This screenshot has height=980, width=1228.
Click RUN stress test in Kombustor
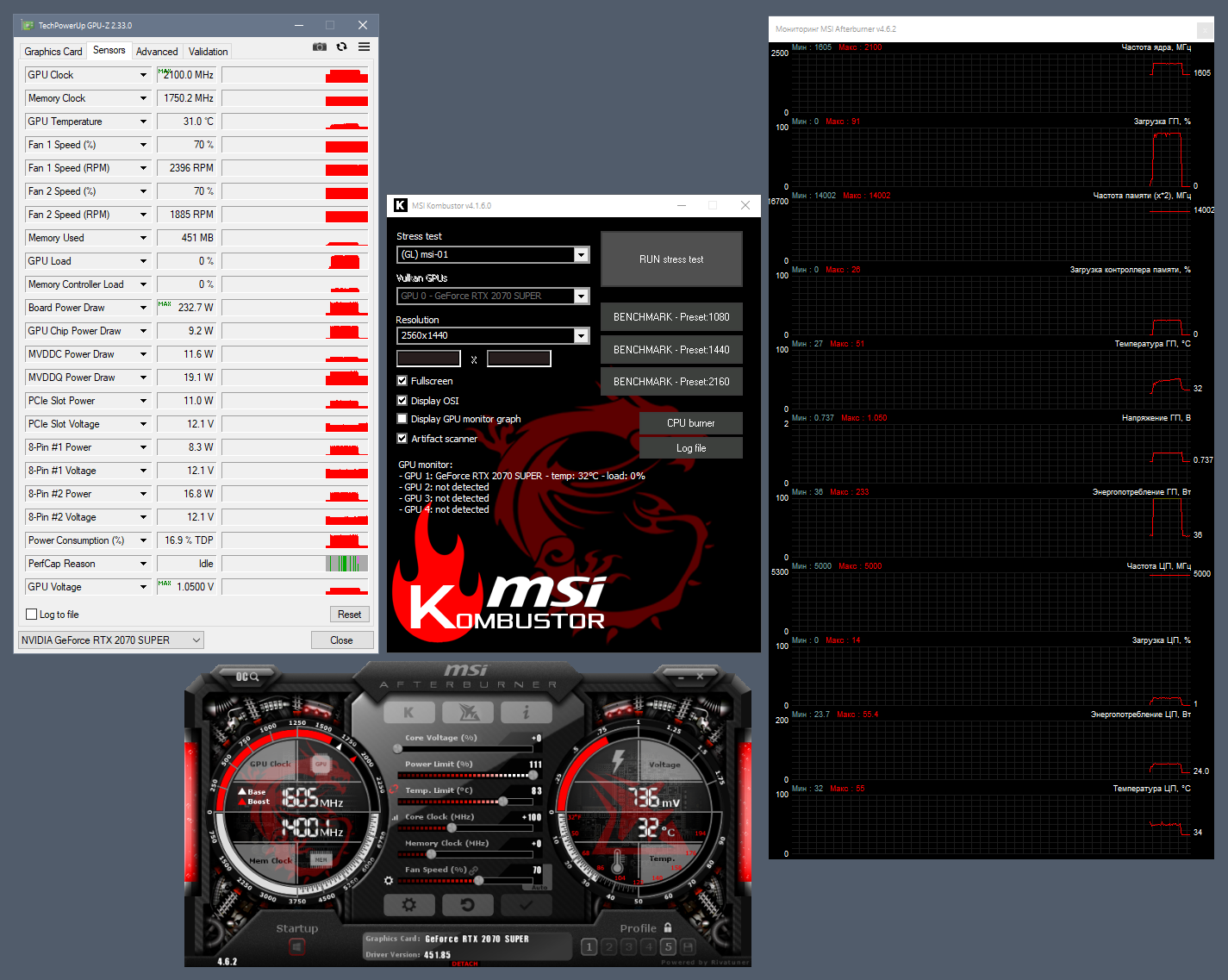(x=671, y=259)
